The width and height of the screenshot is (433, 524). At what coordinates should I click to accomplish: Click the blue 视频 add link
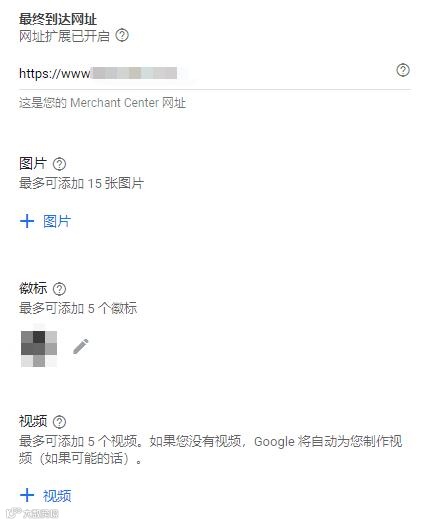click(x=57, y=496)
